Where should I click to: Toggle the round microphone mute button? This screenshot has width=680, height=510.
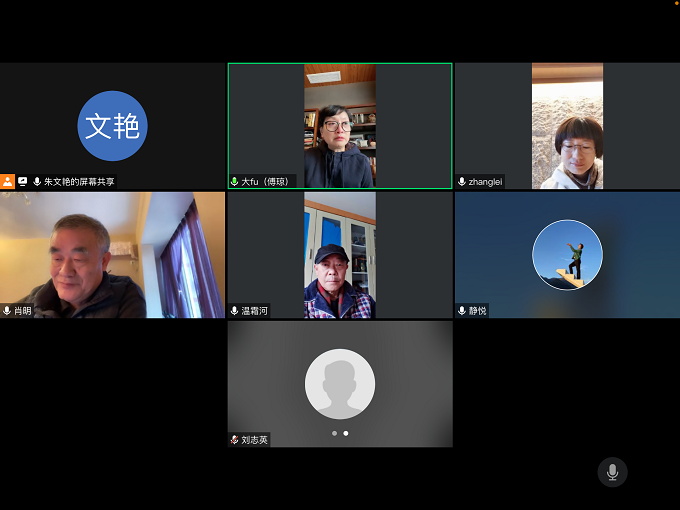(x=612, y=472)
